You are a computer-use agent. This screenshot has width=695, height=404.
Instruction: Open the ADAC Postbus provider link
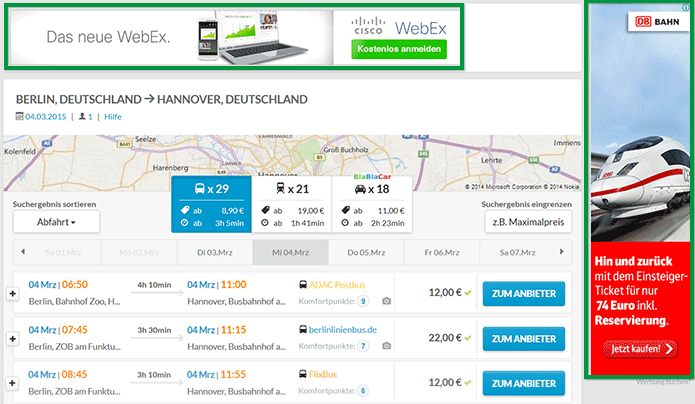(x=337, y=285)
